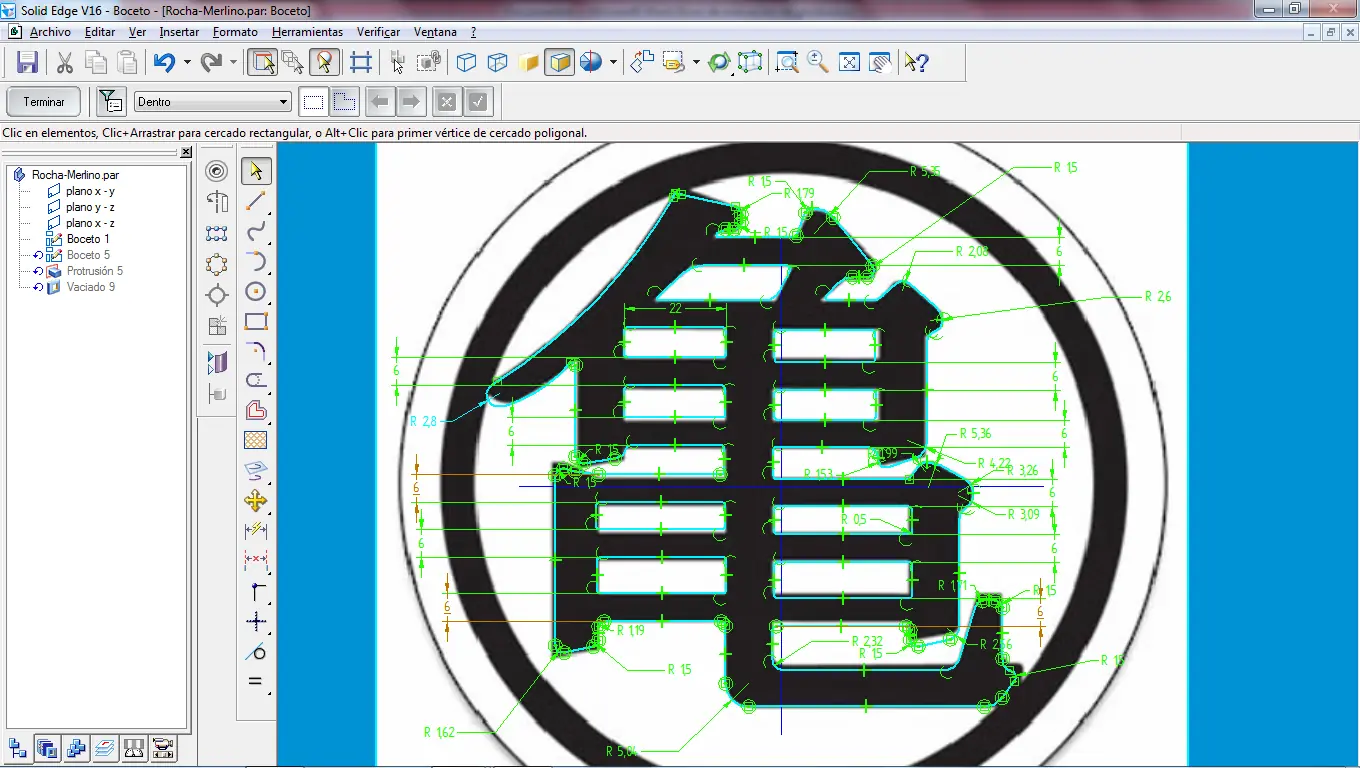Pick the Circle drawing tool

pos(256,293)
